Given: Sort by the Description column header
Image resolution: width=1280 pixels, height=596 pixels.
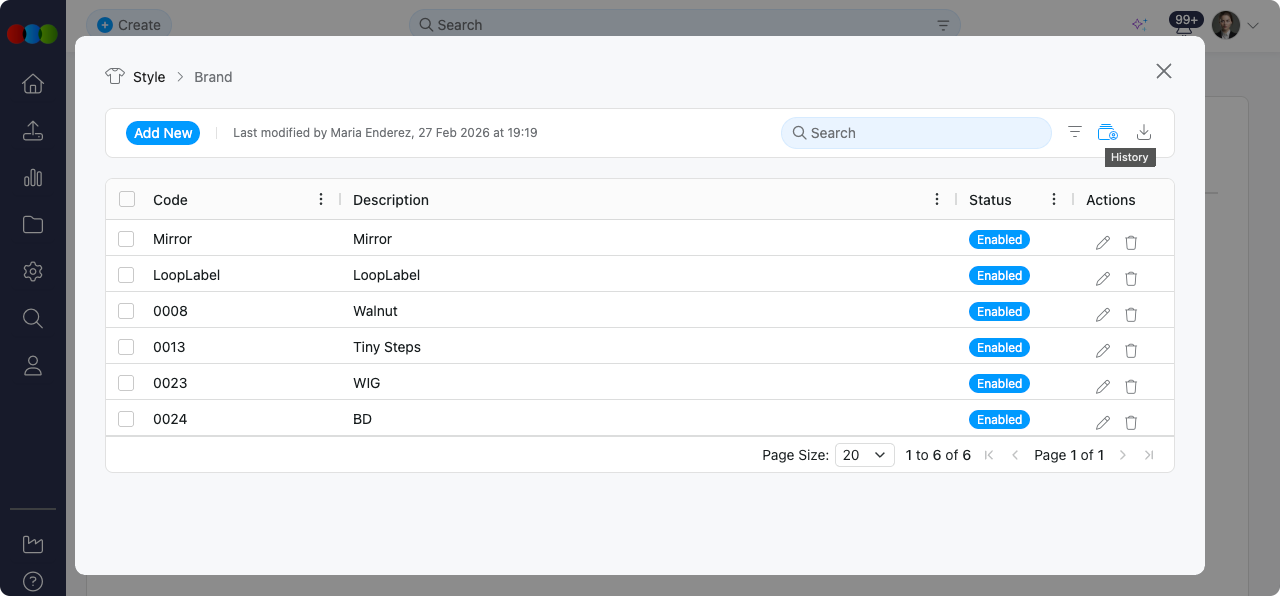Looking at the screenshot, I should (391, 200).
